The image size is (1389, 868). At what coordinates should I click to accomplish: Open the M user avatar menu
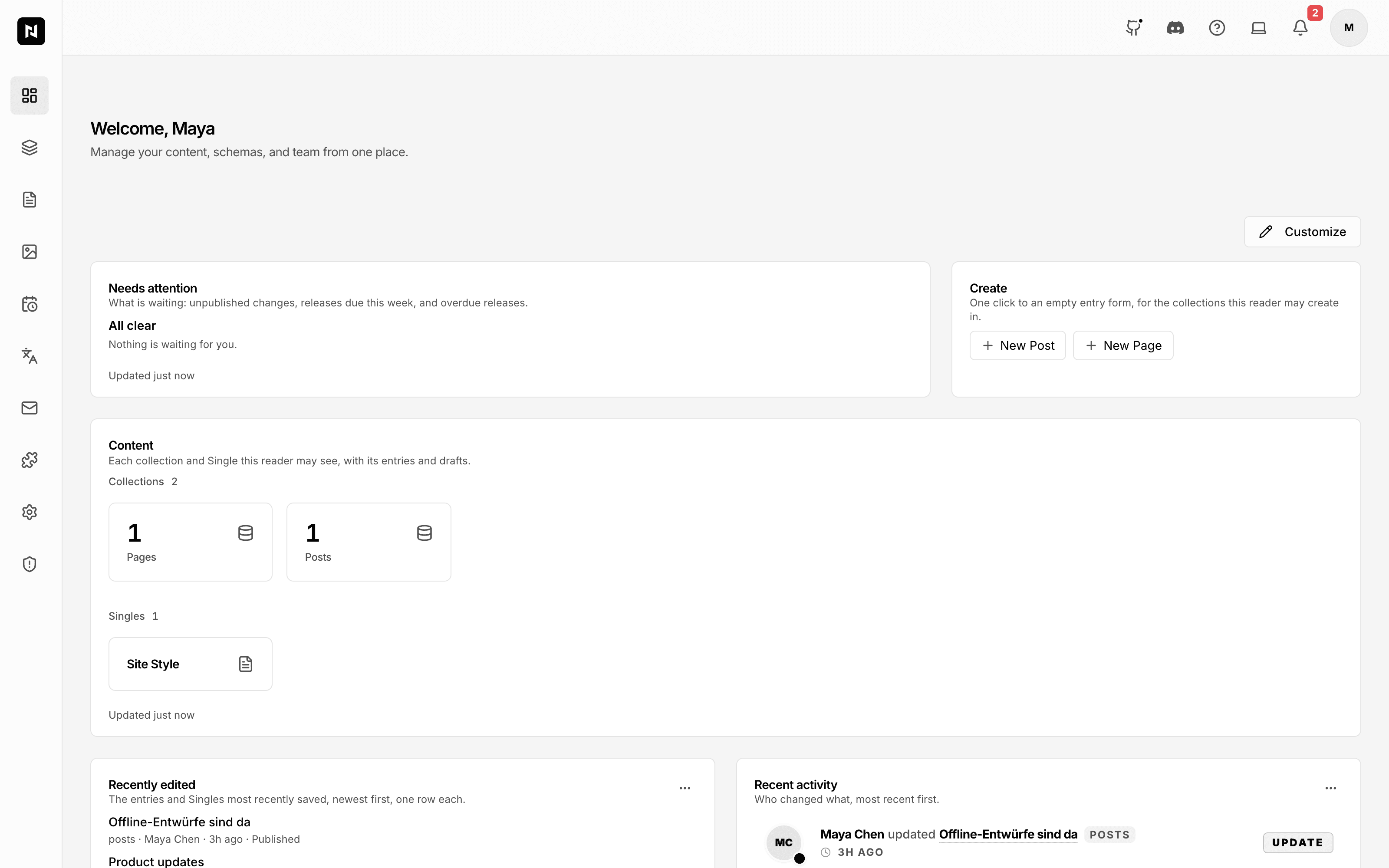(x=1349, y=27)
